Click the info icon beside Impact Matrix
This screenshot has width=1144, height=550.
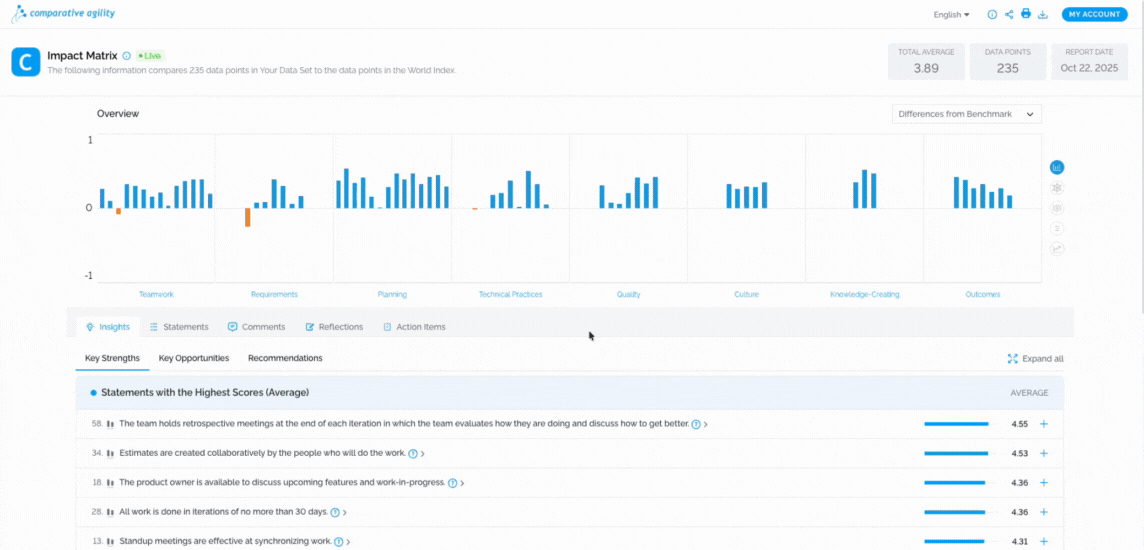tap(126, 55)
